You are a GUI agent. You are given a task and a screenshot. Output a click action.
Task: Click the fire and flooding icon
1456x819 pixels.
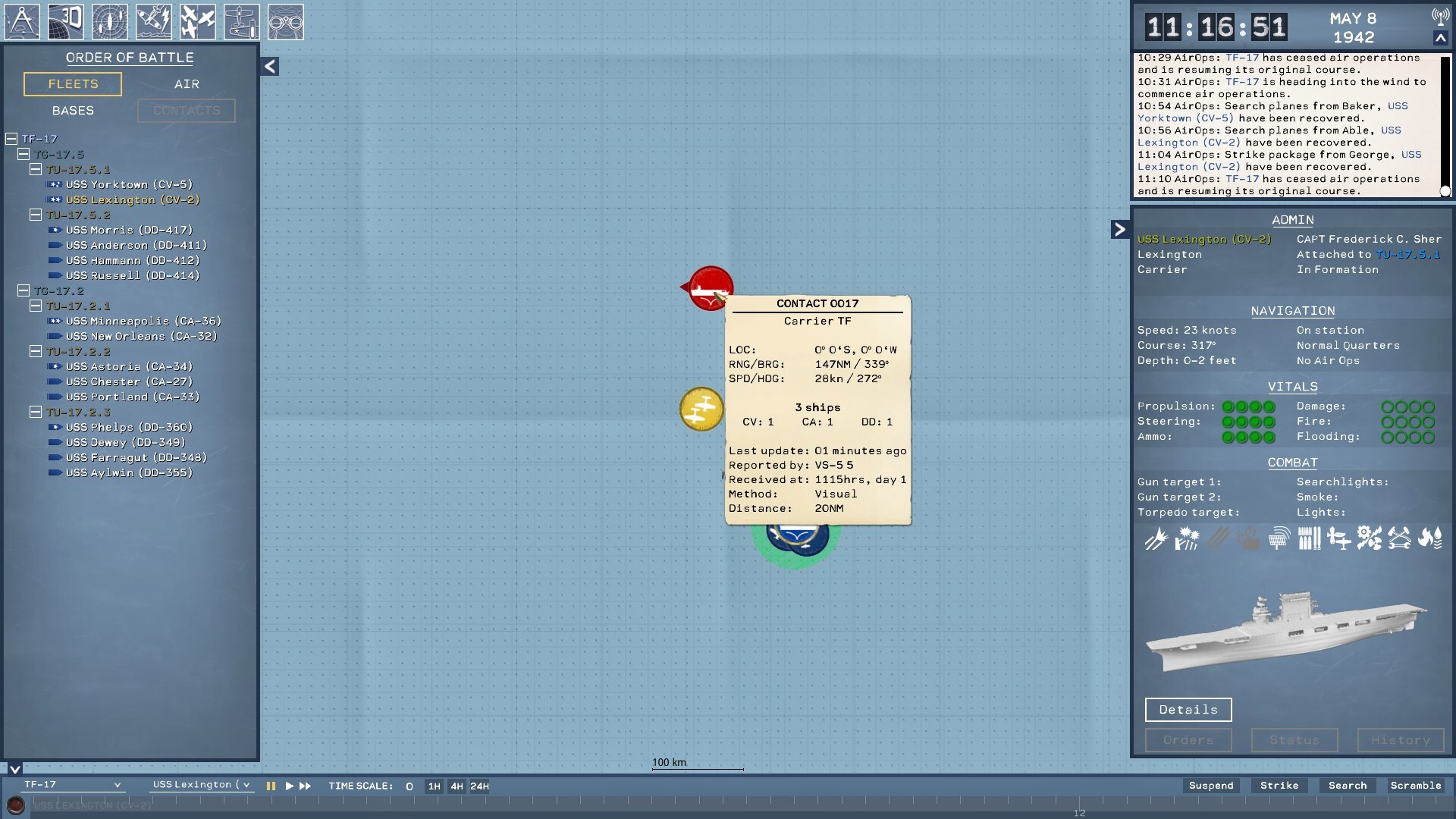coord(1430,538)
